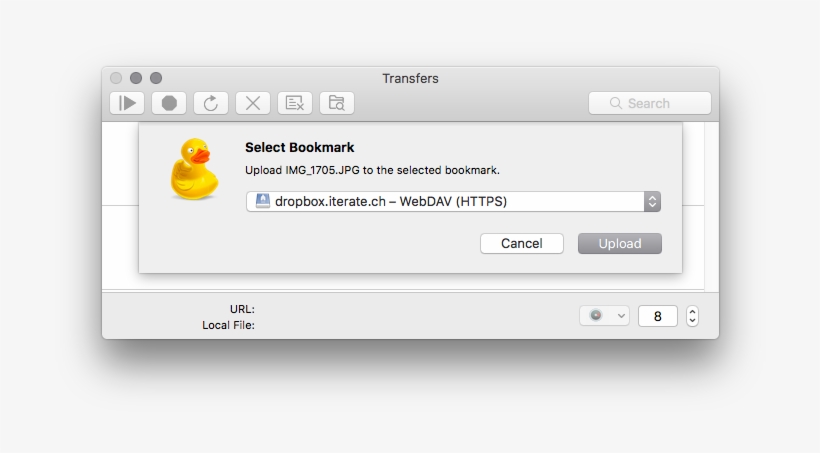
Task: Click the magnifying glass in Search field
Action: [x=616, y=103]
